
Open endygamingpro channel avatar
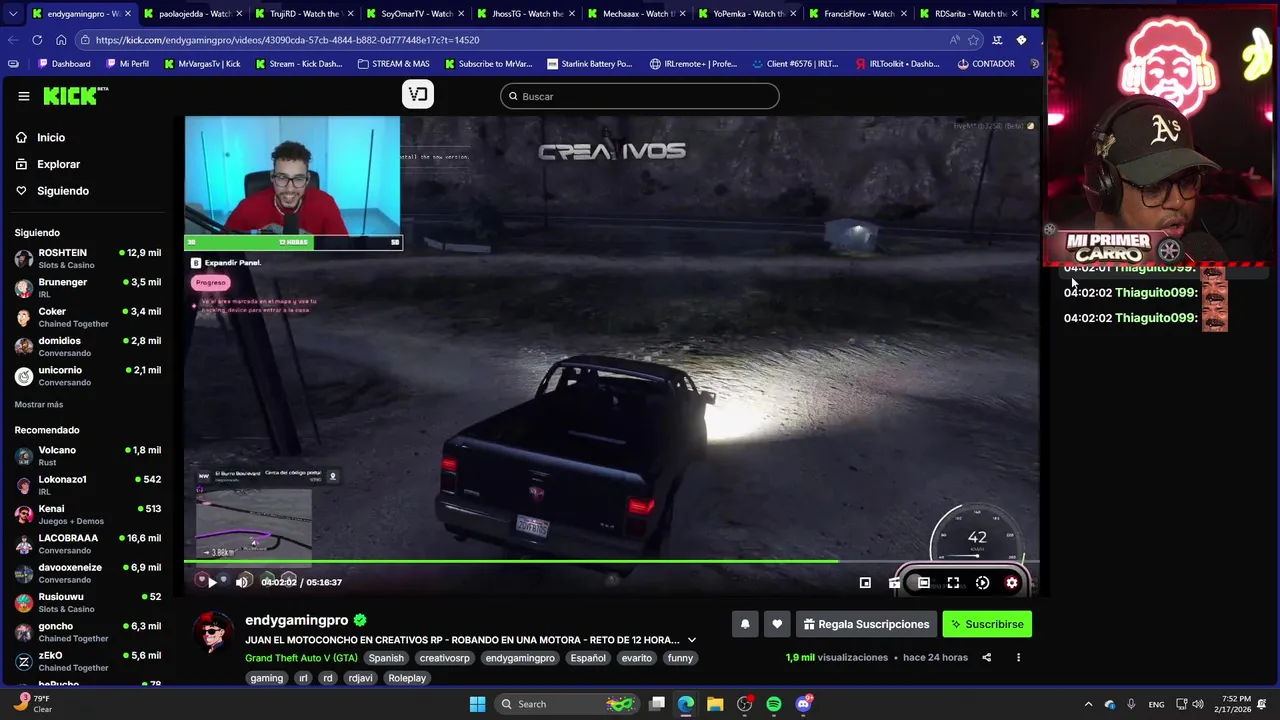pyautogui.click(x=213, y=631)
